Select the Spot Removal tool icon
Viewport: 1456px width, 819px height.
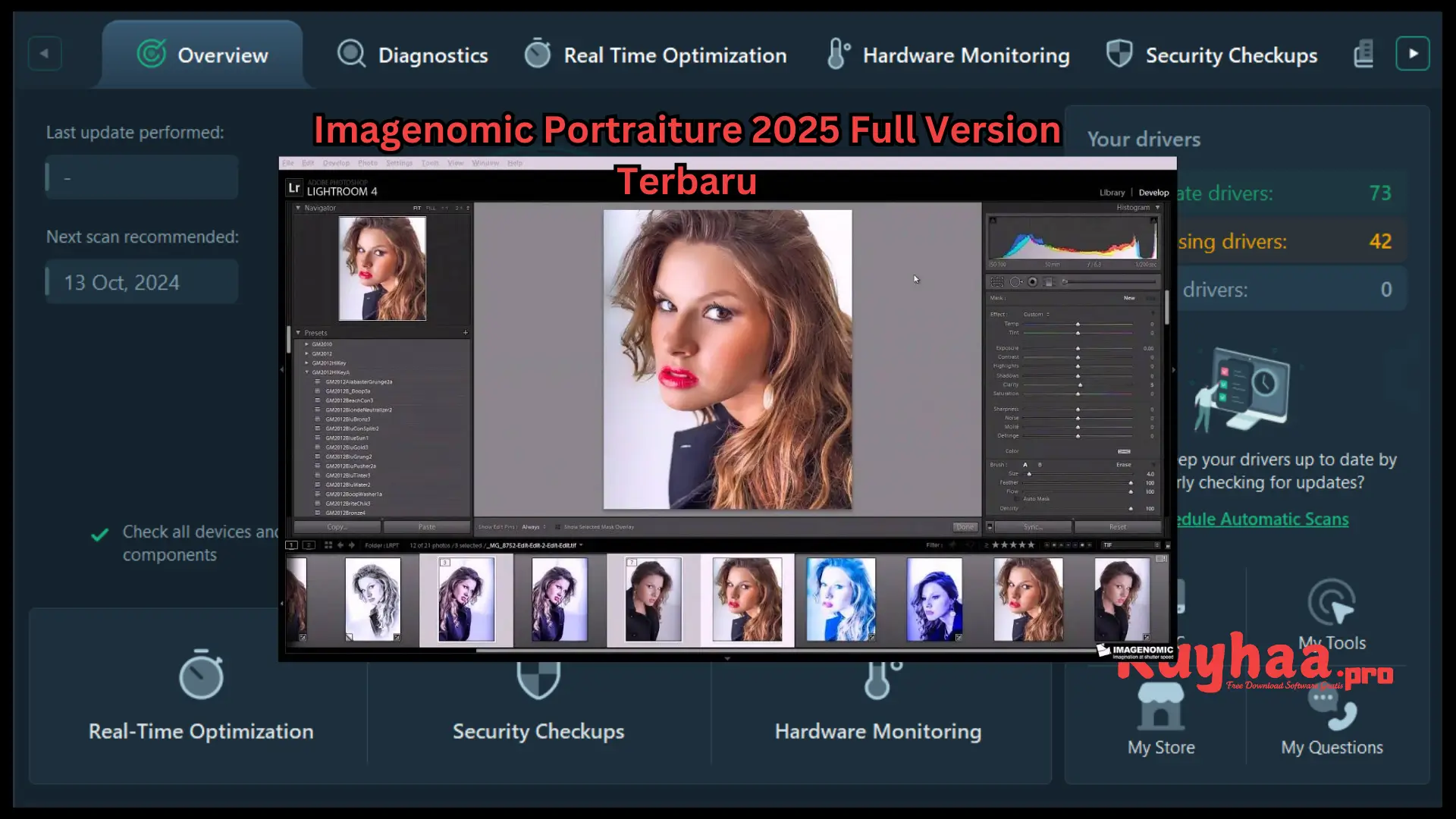[1016, 282]
